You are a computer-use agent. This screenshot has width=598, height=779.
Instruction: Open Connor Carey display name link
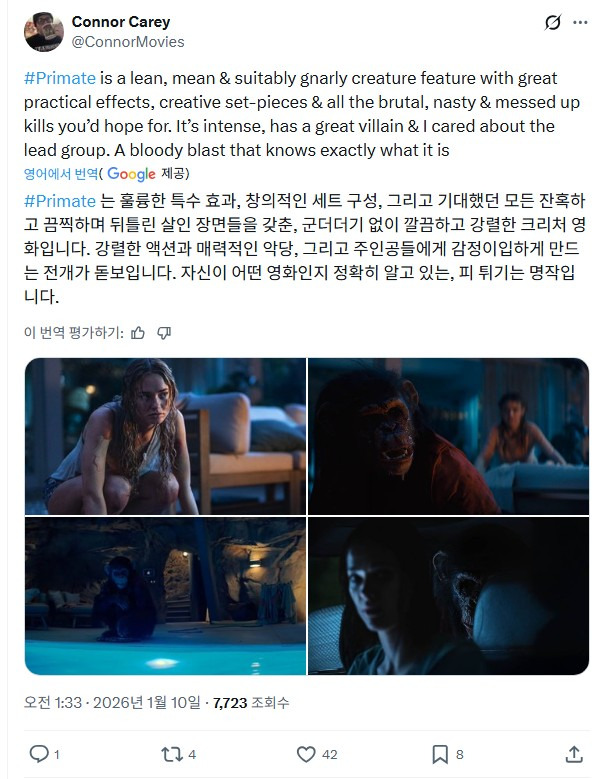coord(121,22)
